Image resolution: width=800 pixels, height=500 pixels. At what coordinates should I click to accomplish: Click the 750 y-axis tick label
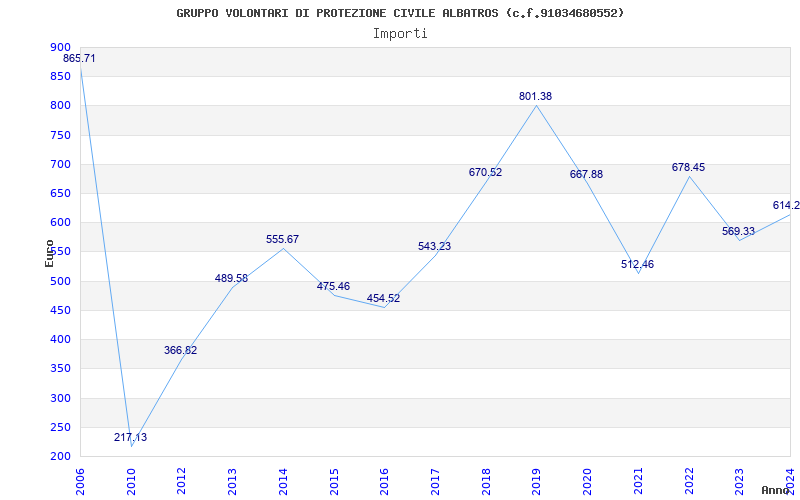click(x=60, y=135)
